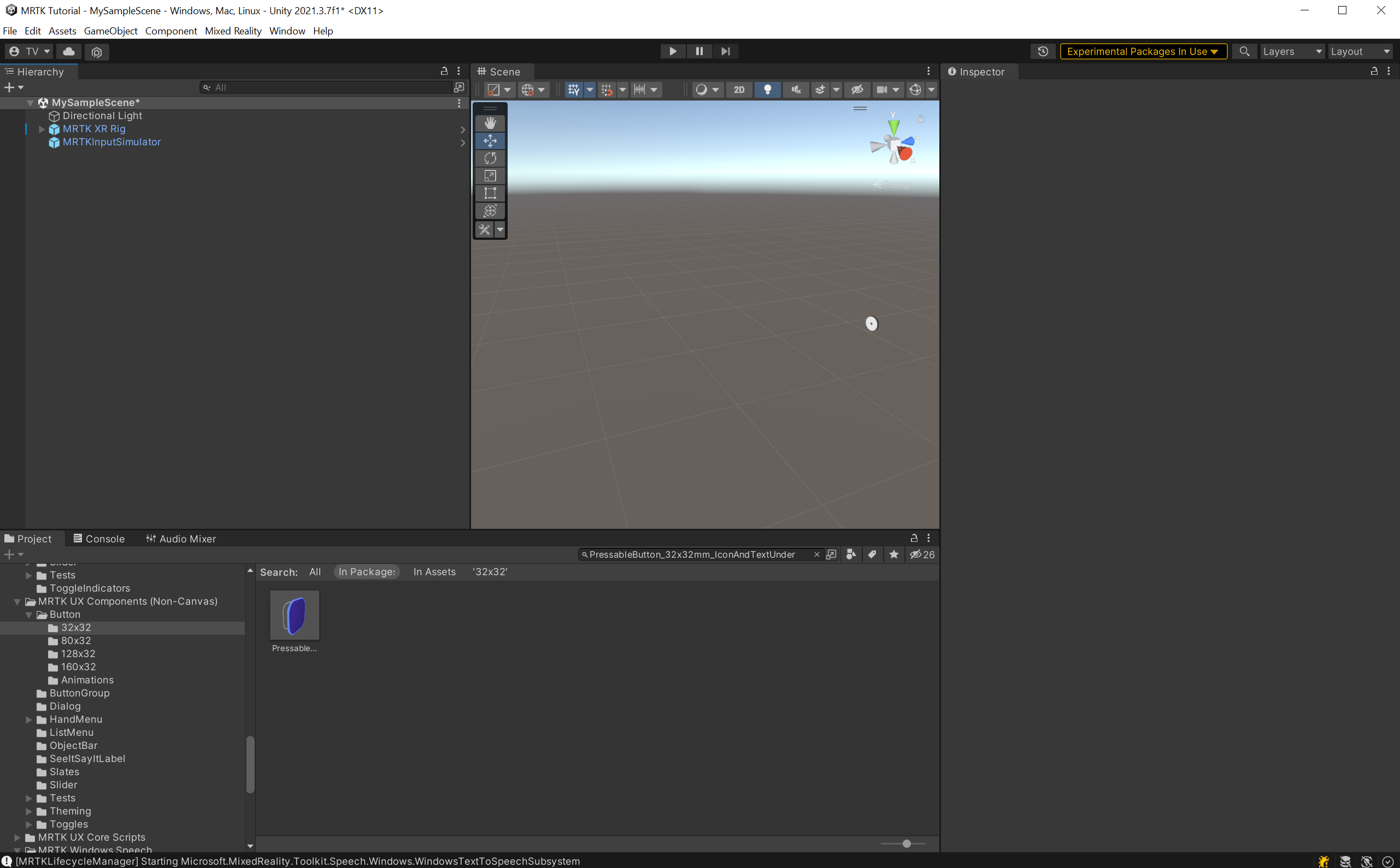Click the In Assets search filter

coord(434,572)
